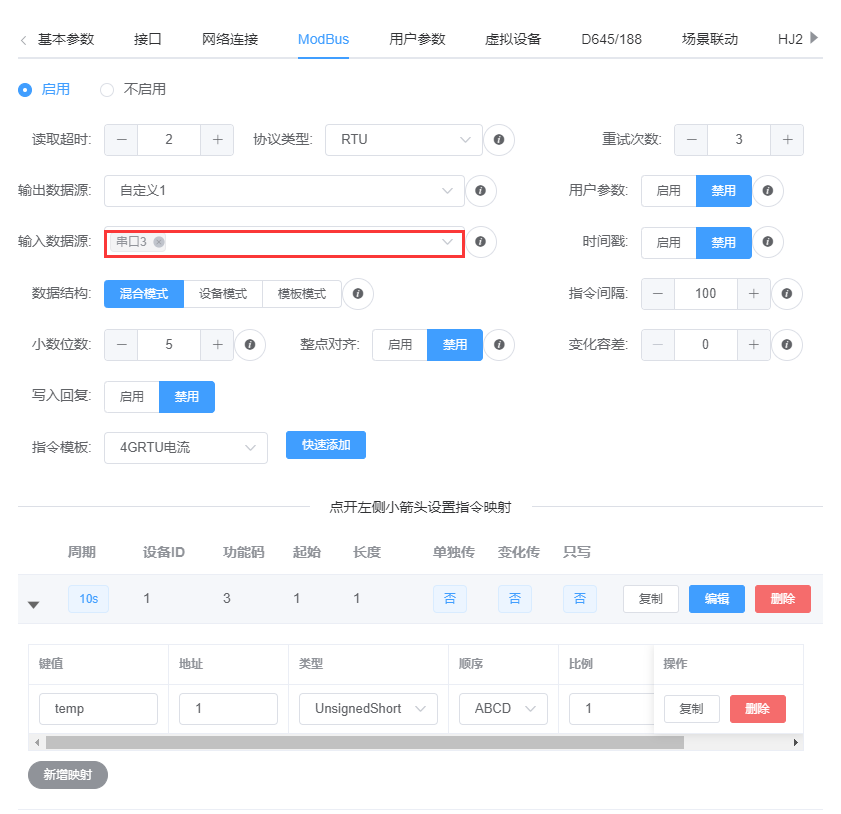Image resolution: width=841 pixels, height=814 pixels.
Task: Click info icon next to 协议类型
Action: pos(499,140)
